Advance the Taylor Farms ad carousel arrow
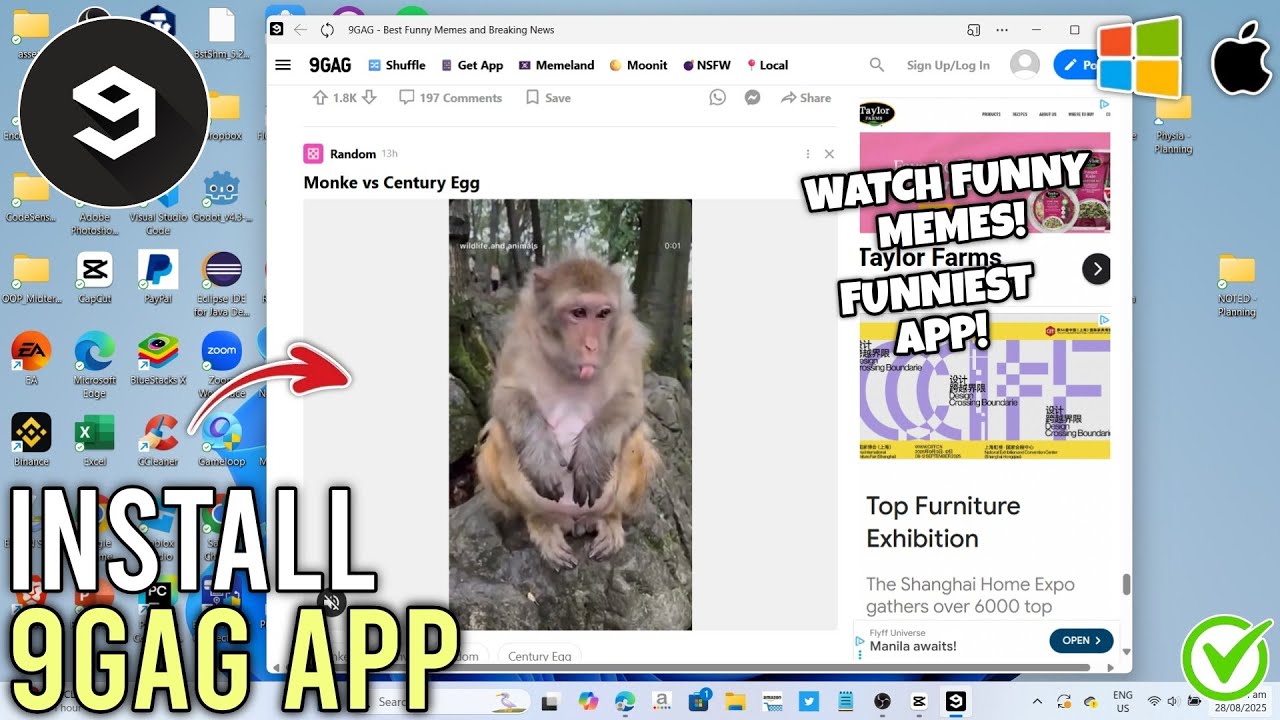This screenshot has height=720, width=1280. tap(1097, 268)
